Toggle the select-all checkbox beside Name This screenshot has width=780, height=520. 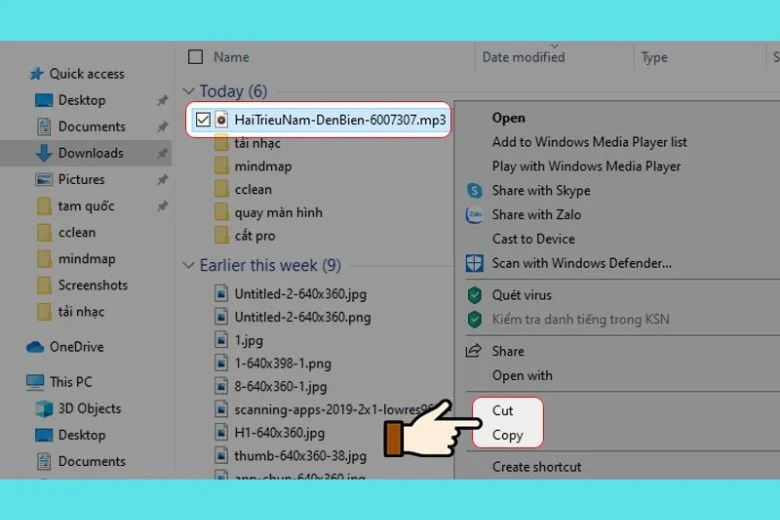click(x=195, y=57)
